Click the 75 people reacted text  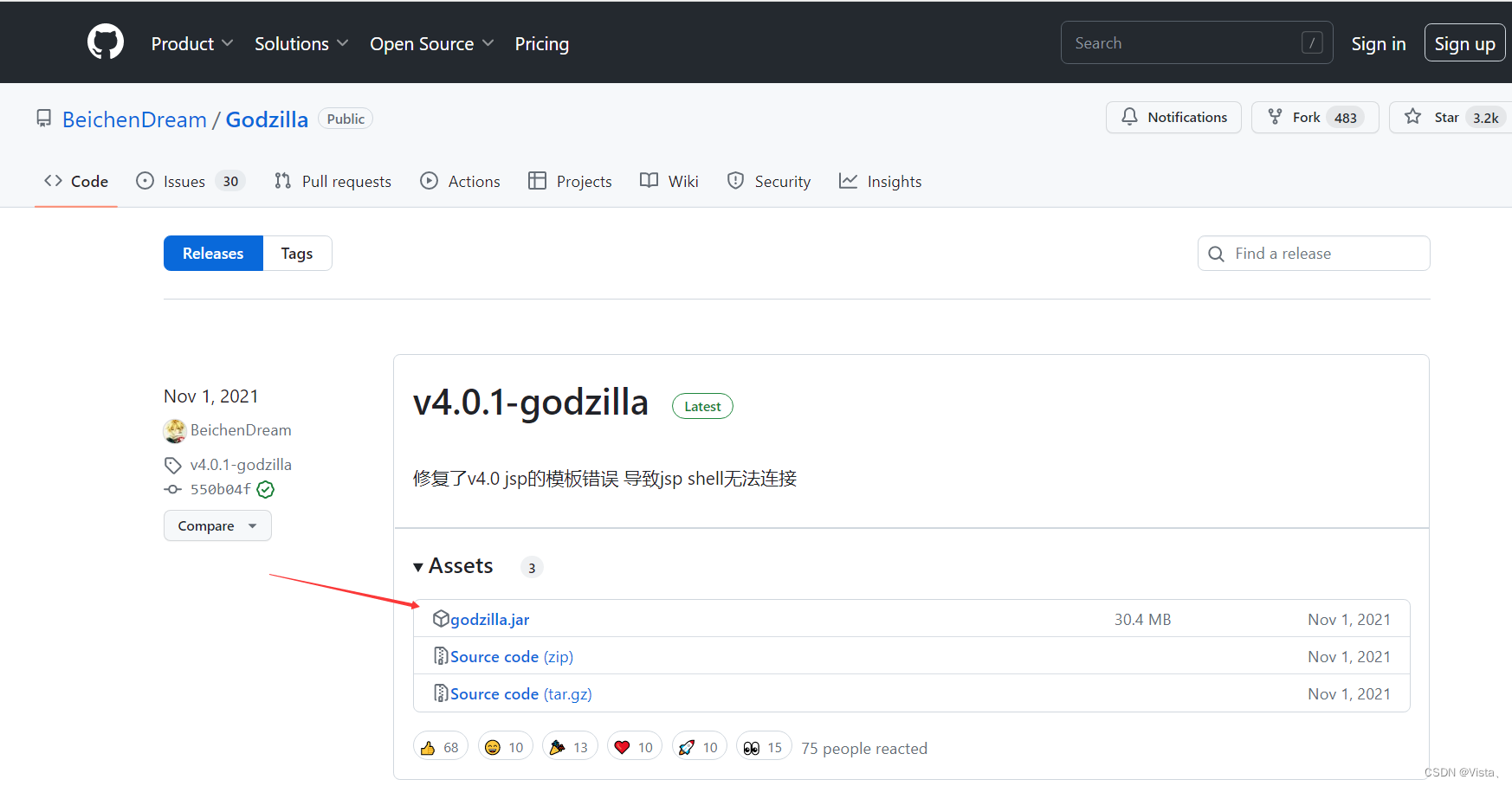click(864, 749)
